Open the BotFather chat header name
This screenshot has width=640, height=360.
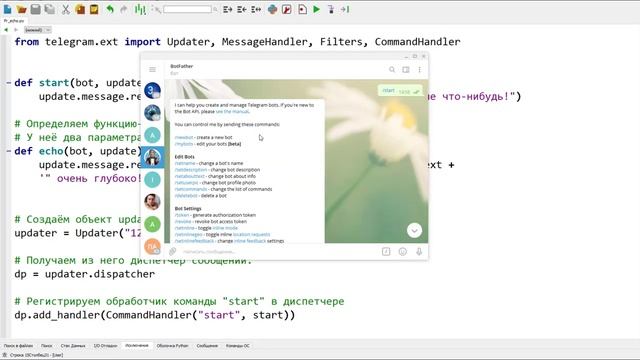point(182,66)
